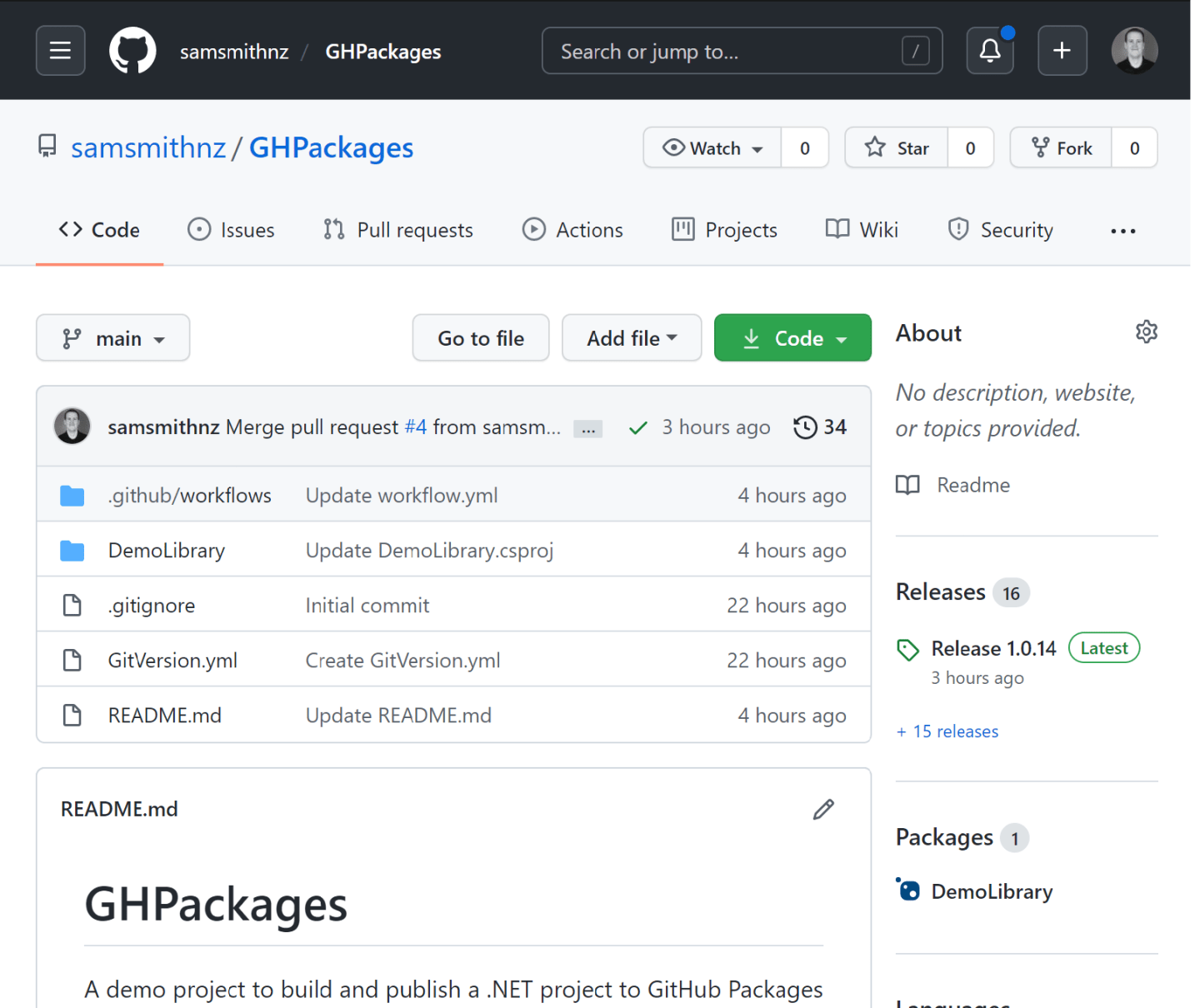The width and height of the screenshot is (1200, 1008).
Task: Open GHPackages repo title link
Action: point(331,147)
